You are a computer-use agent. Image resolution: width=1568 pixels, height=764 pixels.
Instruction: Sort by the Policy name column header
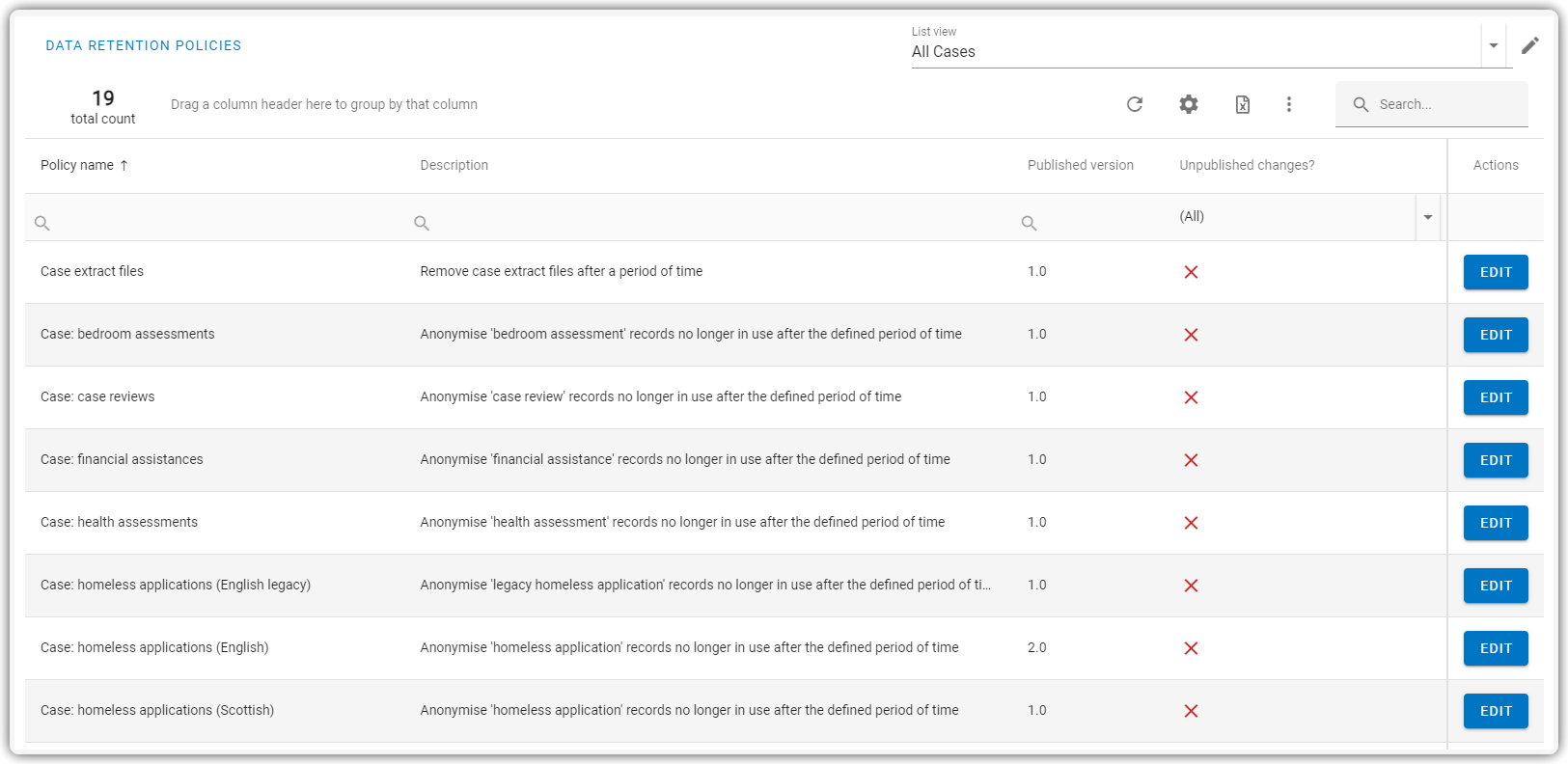77,165
